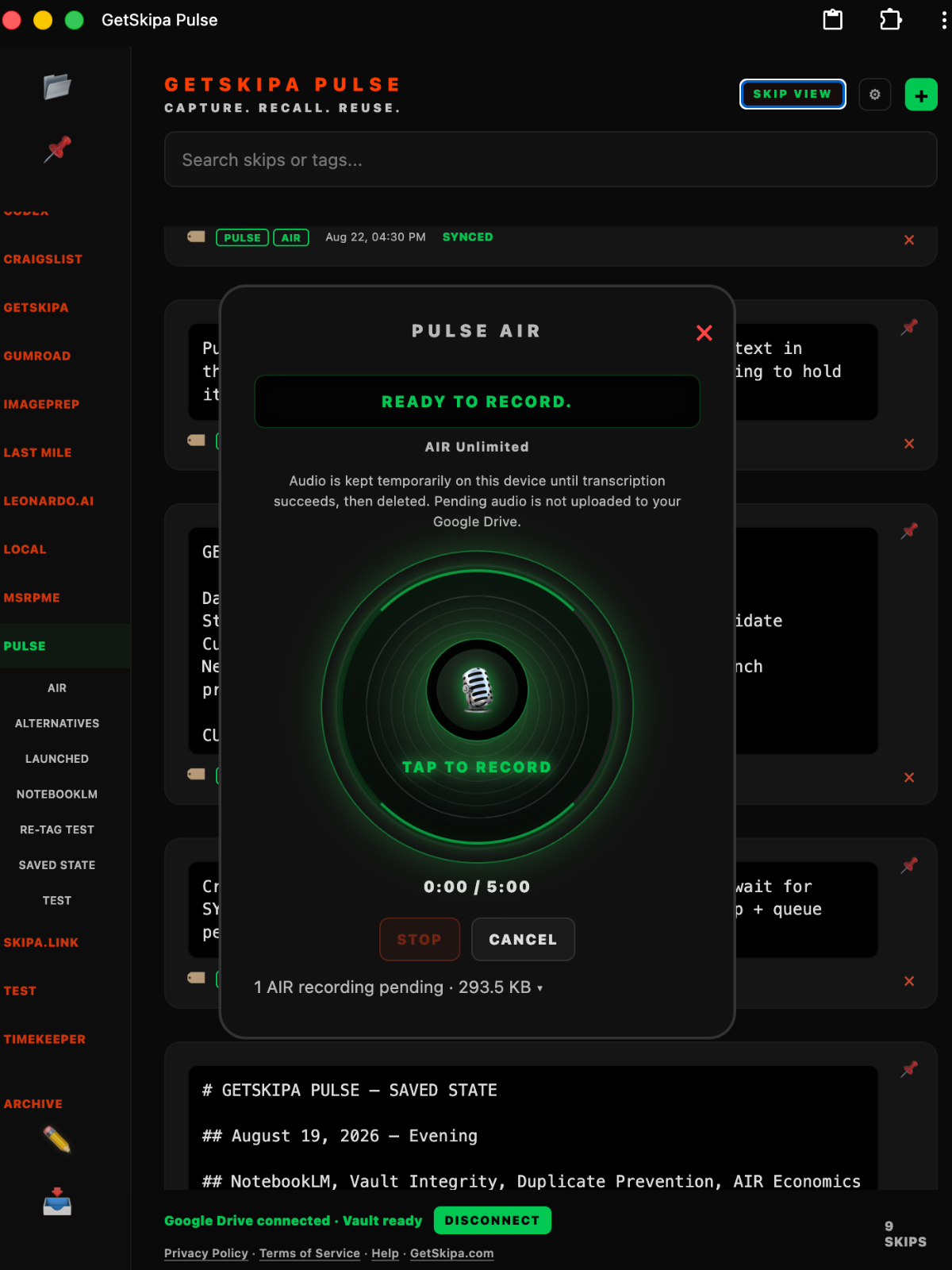Pin the skip containing 'idate'
The height and width of the screenshot is (1270, 952).
coord(909,531)
